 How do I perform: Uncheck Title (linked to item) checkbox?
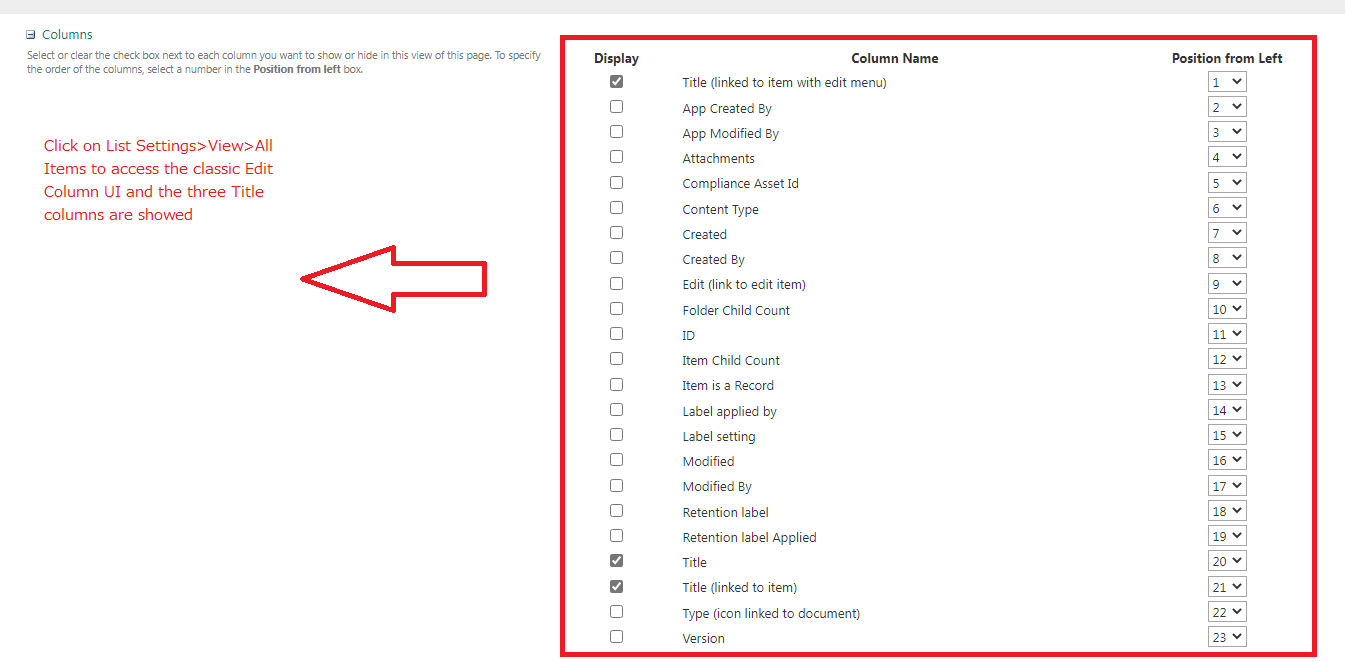point(616,586)
